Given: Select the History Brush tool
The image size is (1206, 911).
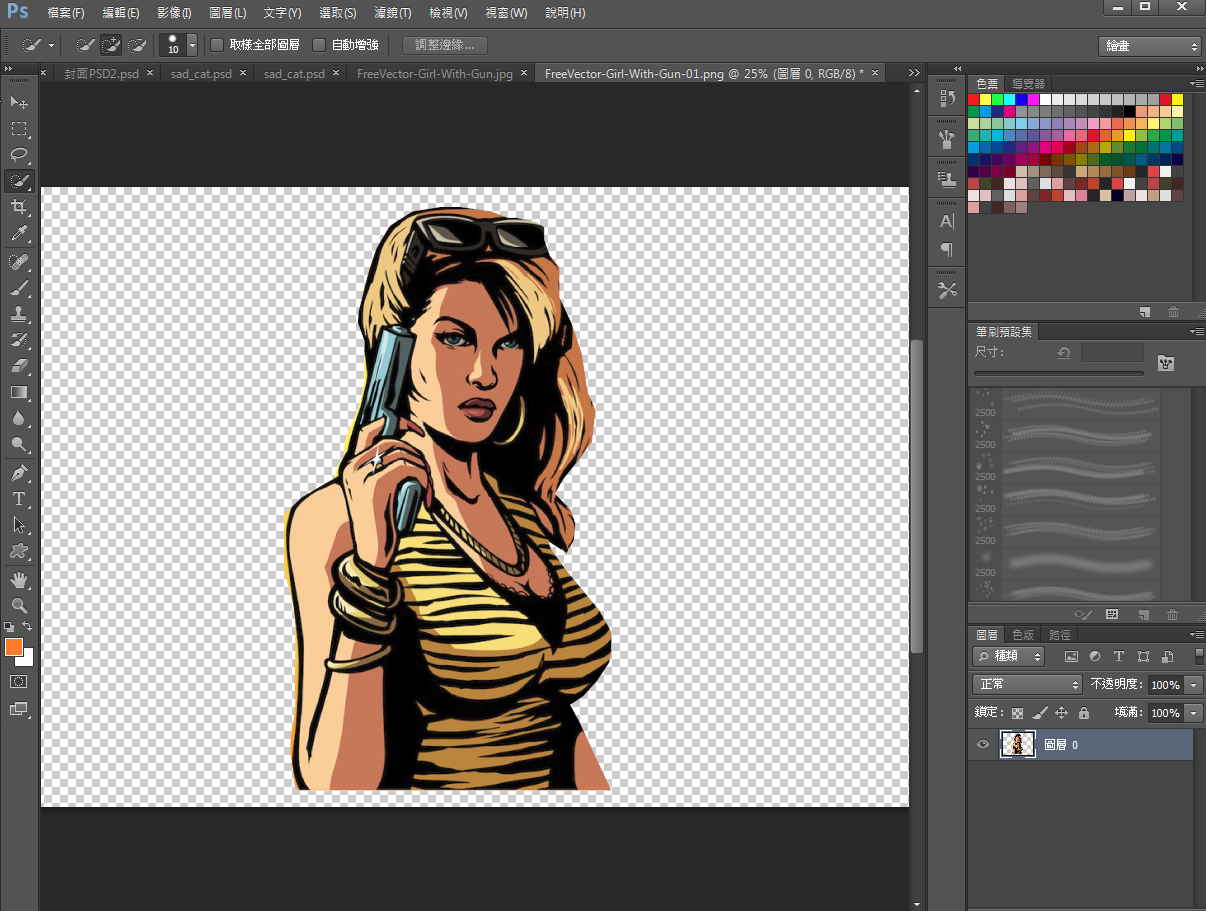Looking at the screenshot, I should 19,340.
